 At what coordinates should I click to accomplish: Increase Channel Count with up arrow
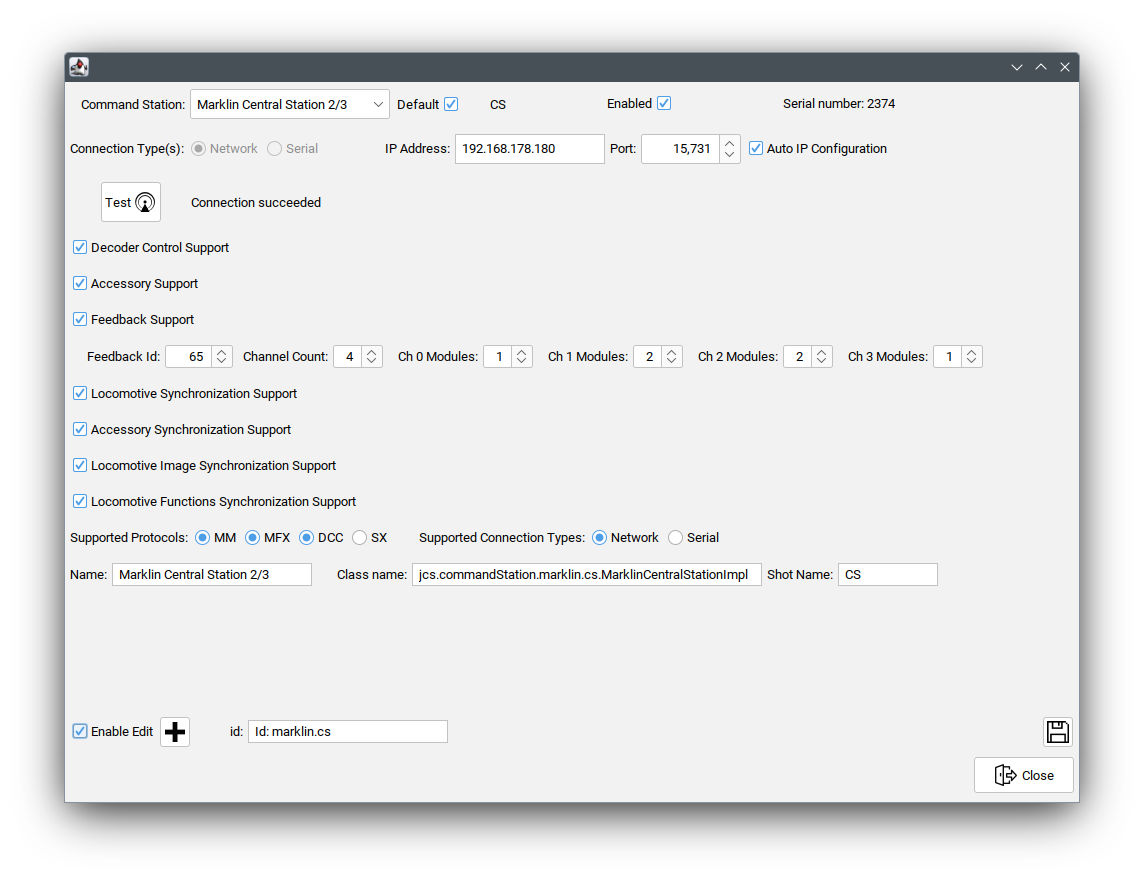(x=372, y=352)
